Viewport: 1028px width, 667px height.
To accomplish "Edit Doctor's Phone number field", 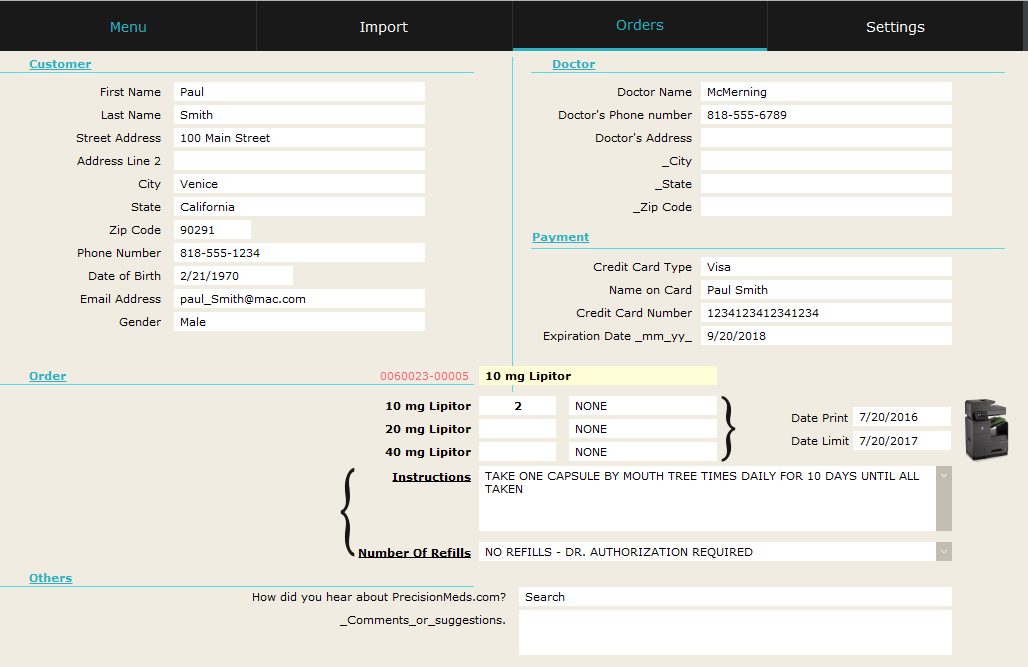I will pyautogui.click(x=826, y=115).
